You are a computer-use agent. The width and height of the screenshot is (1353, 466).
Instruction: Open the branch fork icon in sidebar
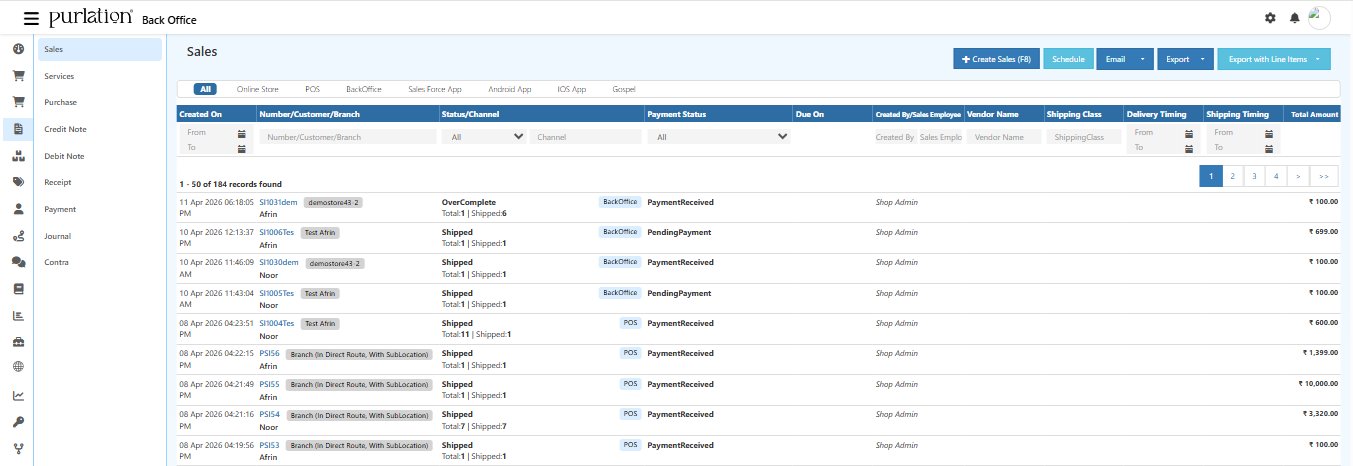point(18,448)
